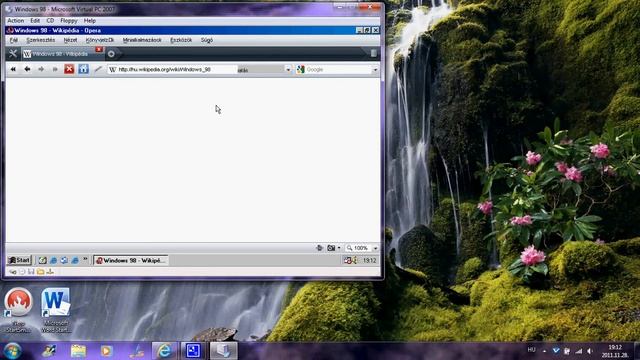Open Opera's Fájl menu
Screen dimensions: 640x360
14,40
